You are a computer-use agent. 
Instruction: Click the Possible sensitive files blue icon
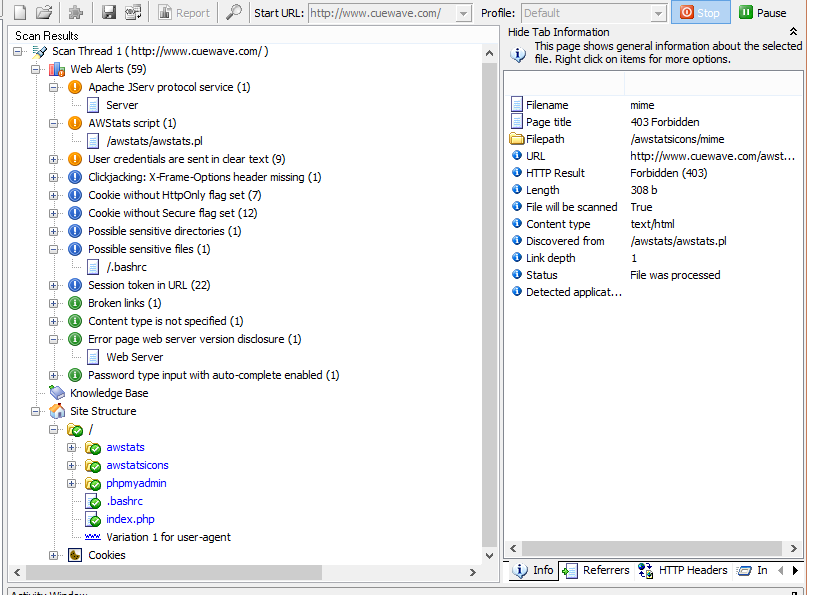click(75, 249)
